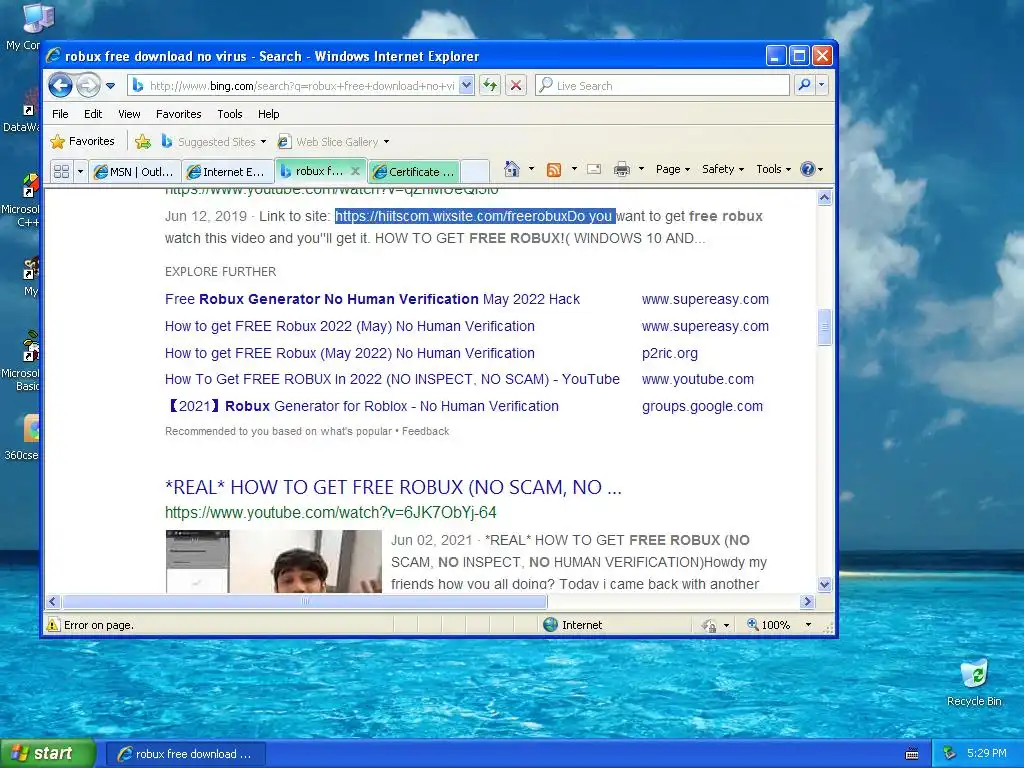Image resolution: width=1024 pixels, height=768 pixels.
Task: Click the Read Mail icon
Action: [x=594, y=169]
